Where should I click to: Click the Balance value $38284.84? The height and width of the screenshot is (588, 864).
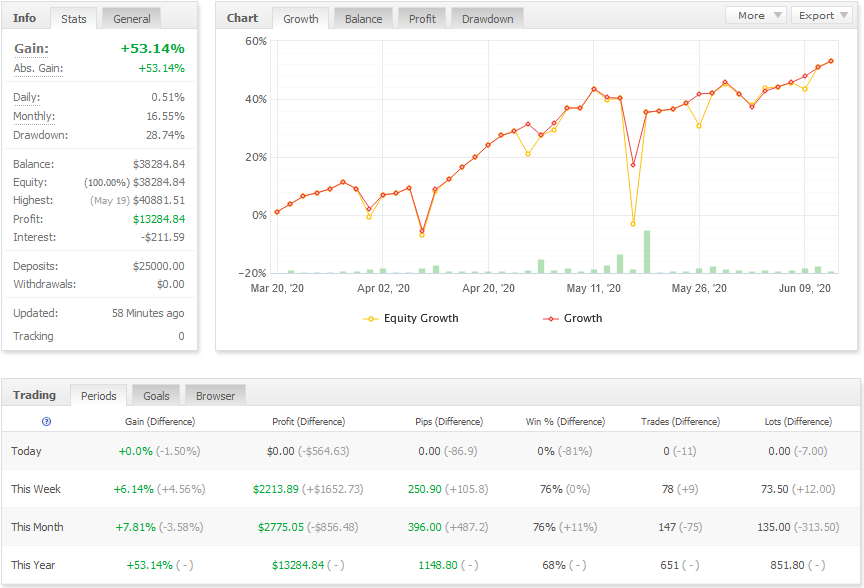click(159, 164)
